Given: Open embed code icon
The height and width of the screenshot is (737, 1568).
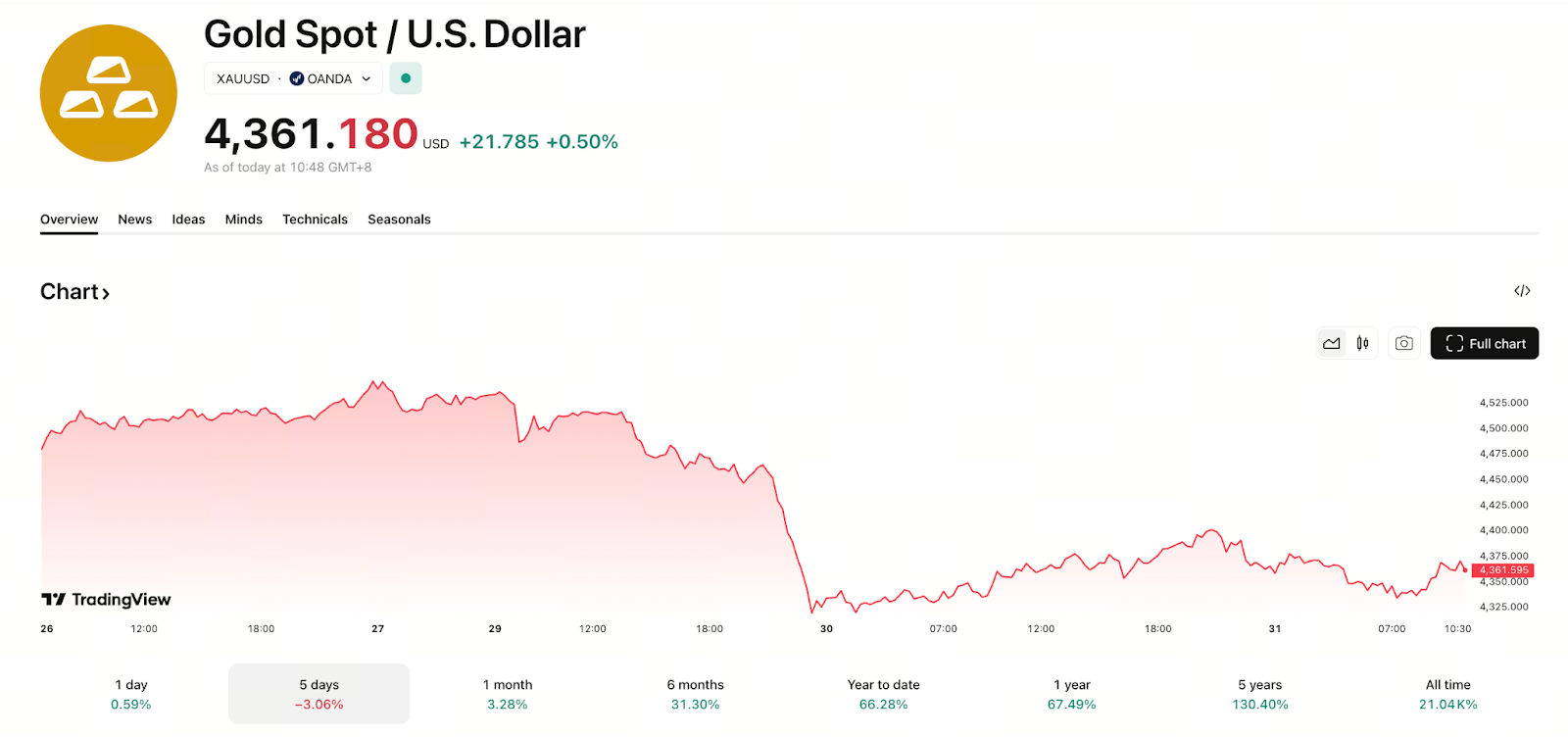Looking at the screenshot, I should pyautogui.click(x=1522, y=291).
